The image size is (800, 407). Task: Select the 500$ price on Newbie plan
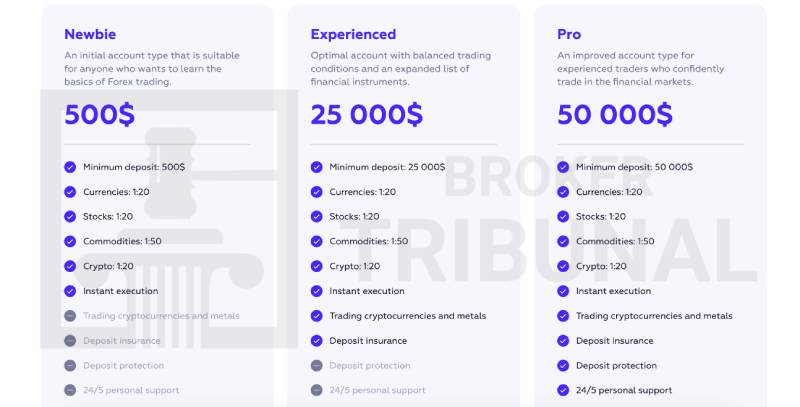pyautogui.click(x=99, y=114)
